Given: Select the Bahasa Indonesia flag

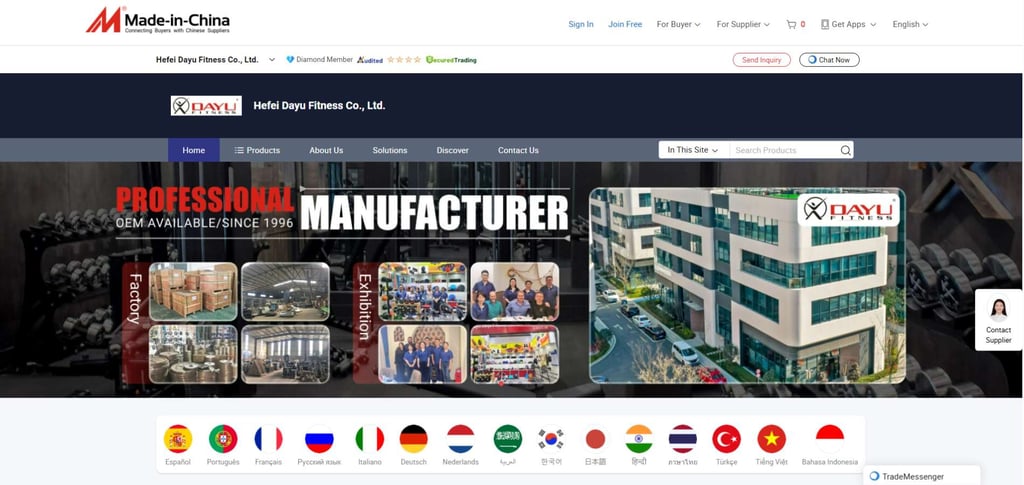Looking at the screenshot, I should coord(830,439).
